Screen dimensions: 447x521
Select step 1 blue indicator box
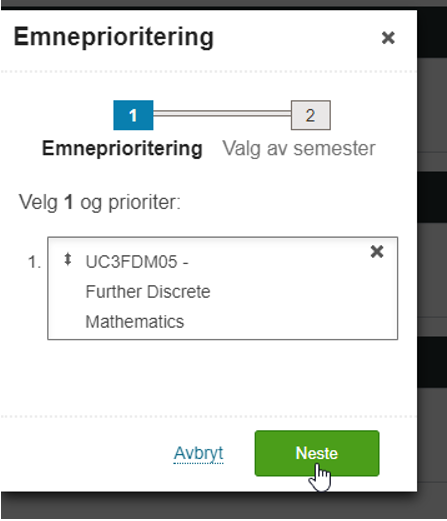(x=133, y=115)
